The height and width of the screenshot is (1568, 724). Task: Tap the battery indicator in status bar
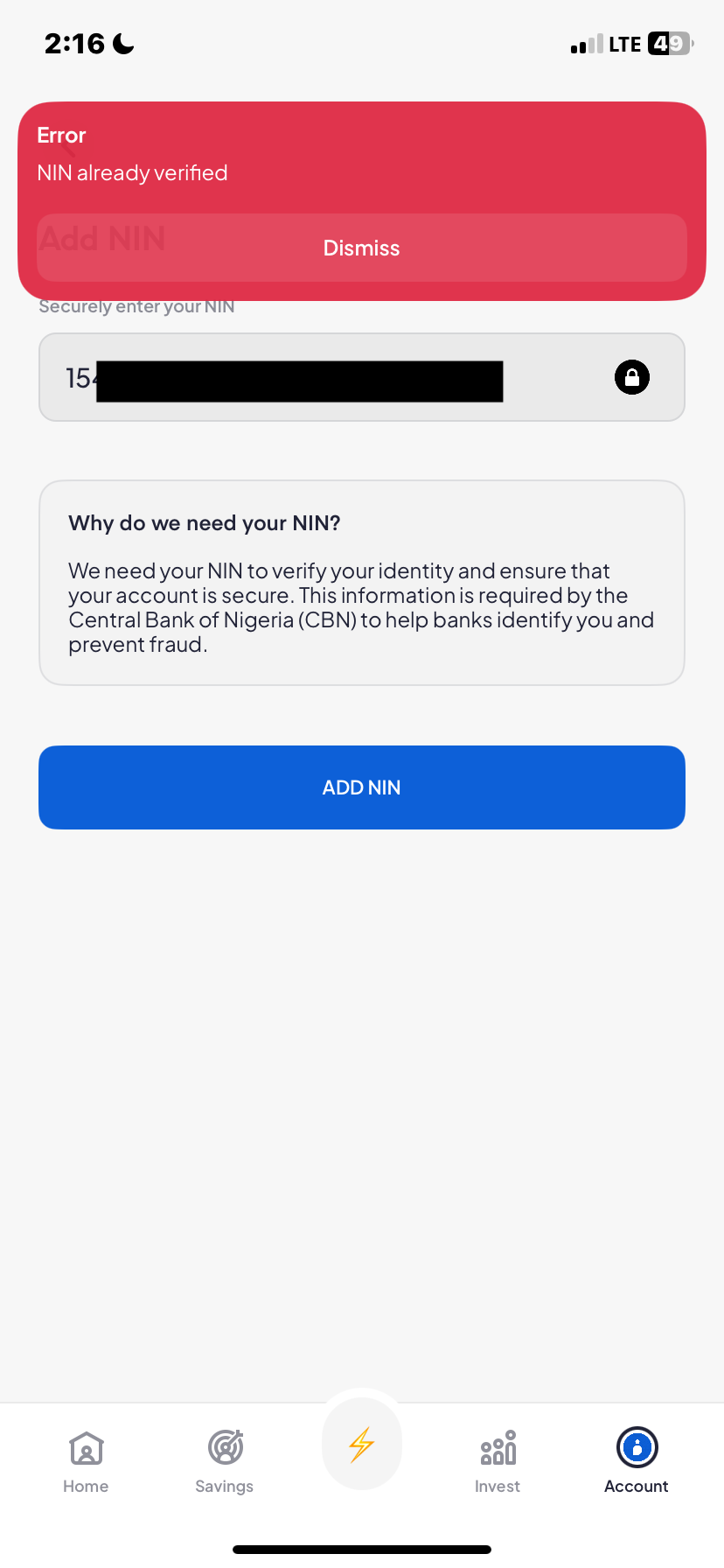670,44
